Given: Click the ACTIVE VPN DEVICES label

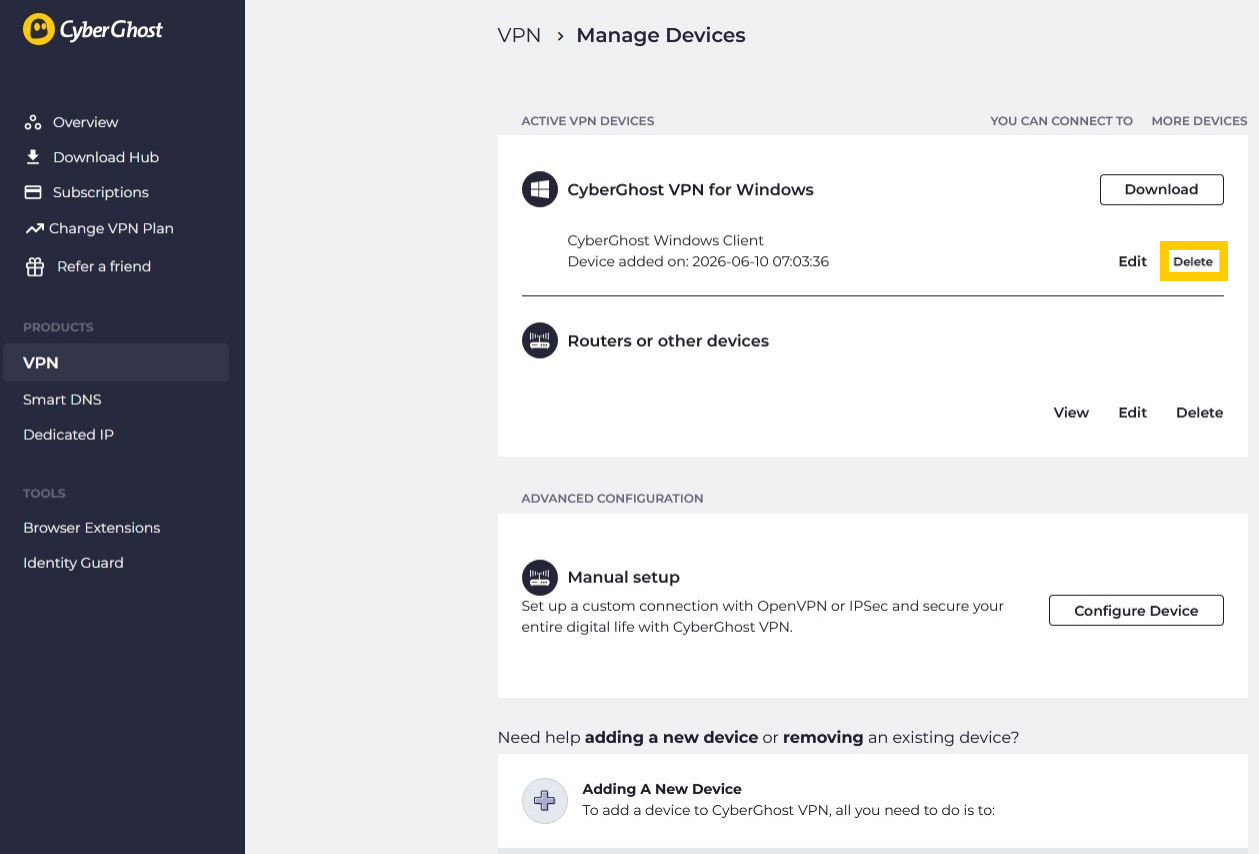Looking at the screenshot, I should click(588, 121).
